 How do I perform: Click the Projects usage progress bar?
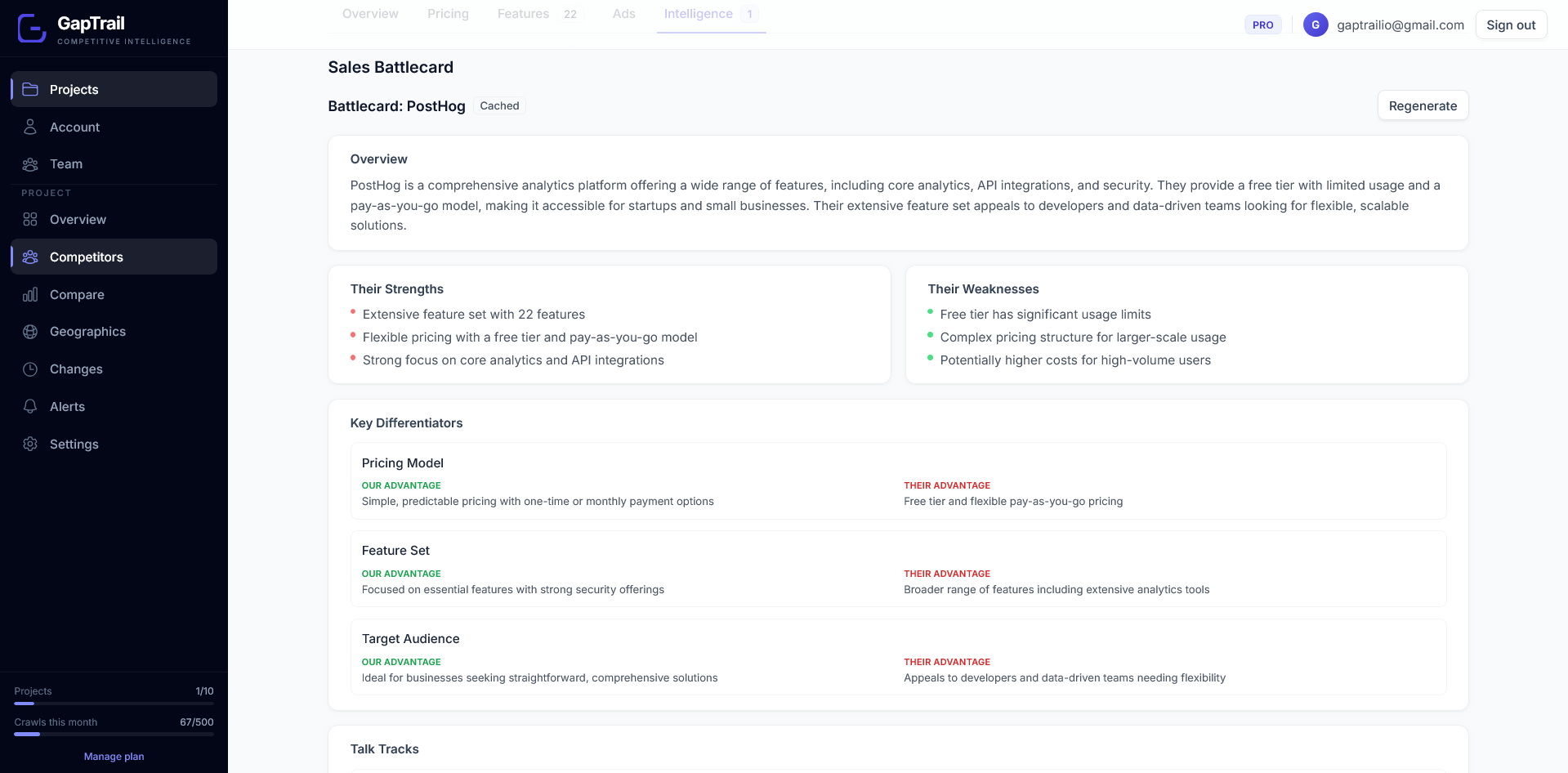pyautogui.click(x=114, y=704)
